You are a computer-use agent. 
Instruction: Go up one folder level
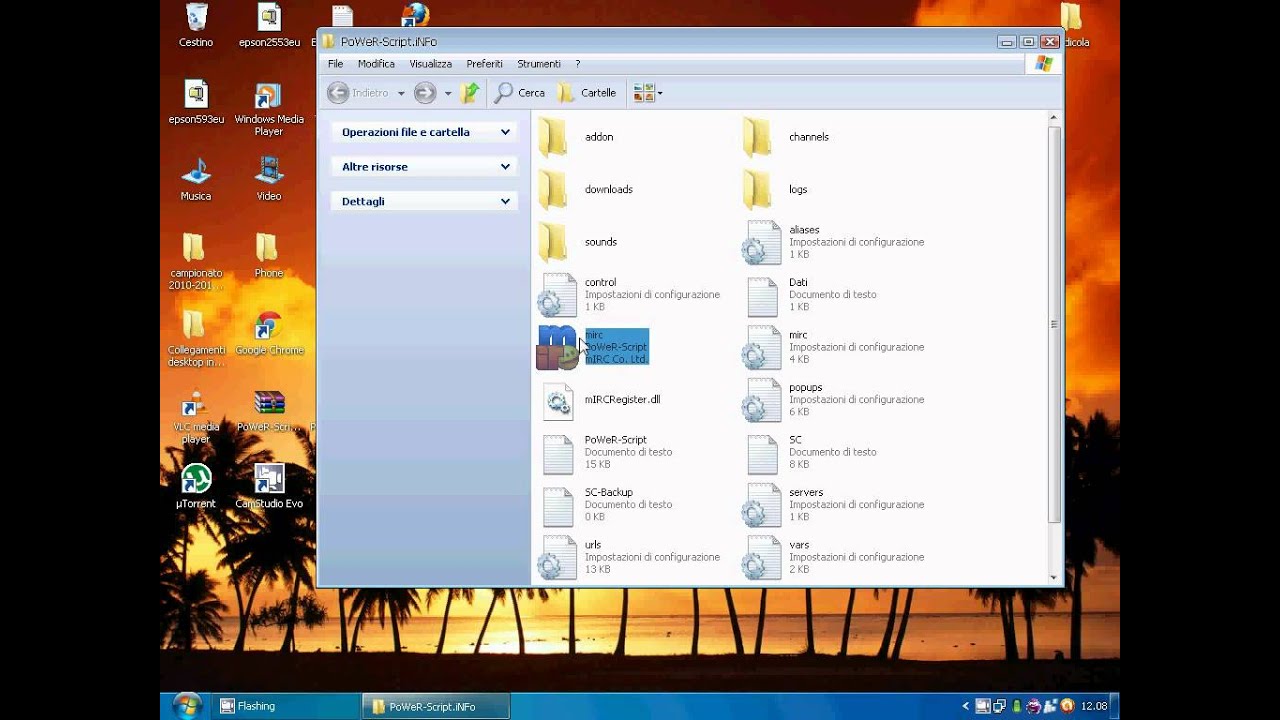tap(470, 93)
